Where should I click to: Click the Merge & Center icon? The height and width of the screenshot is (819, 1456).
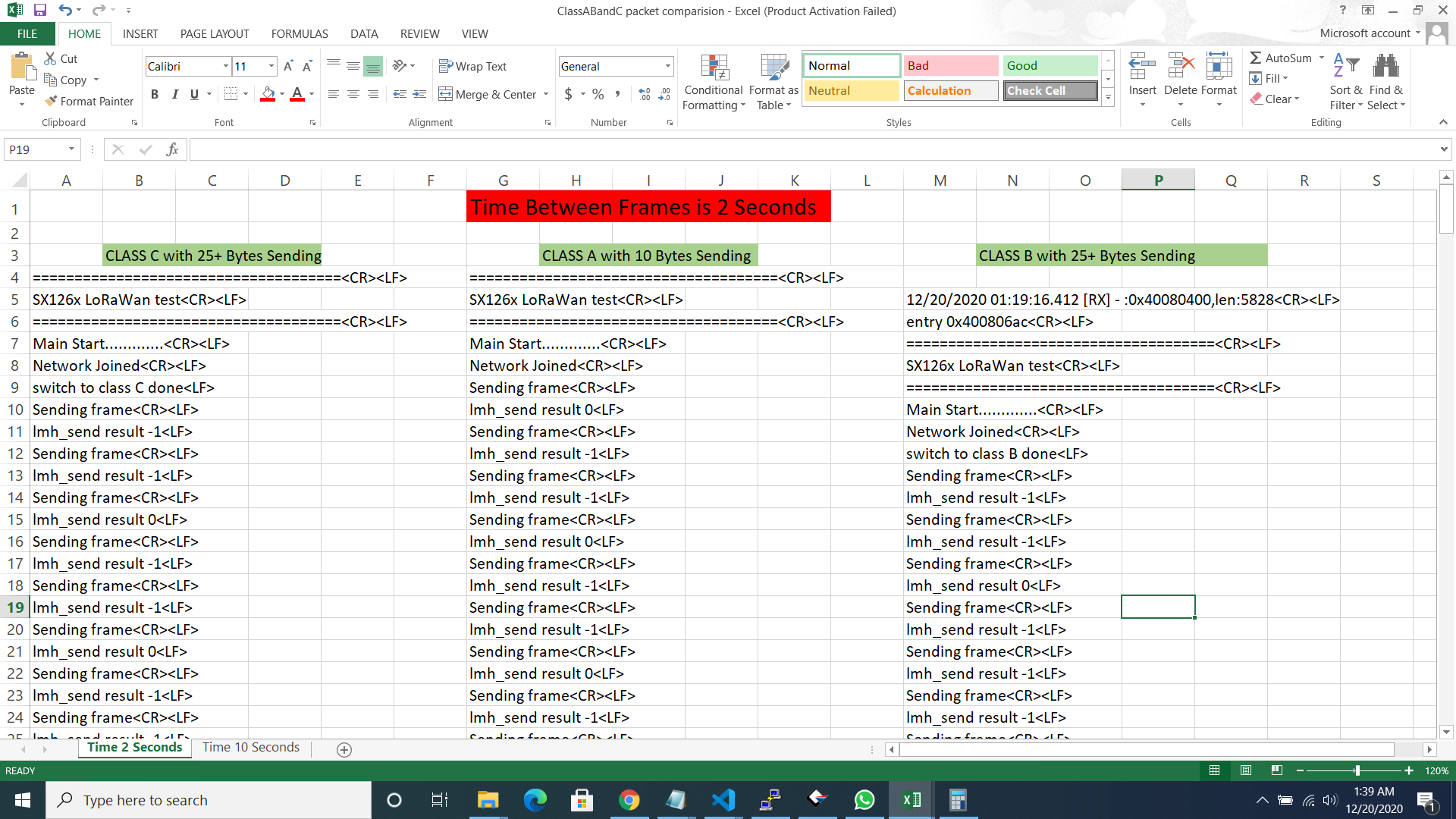(446, 95)
